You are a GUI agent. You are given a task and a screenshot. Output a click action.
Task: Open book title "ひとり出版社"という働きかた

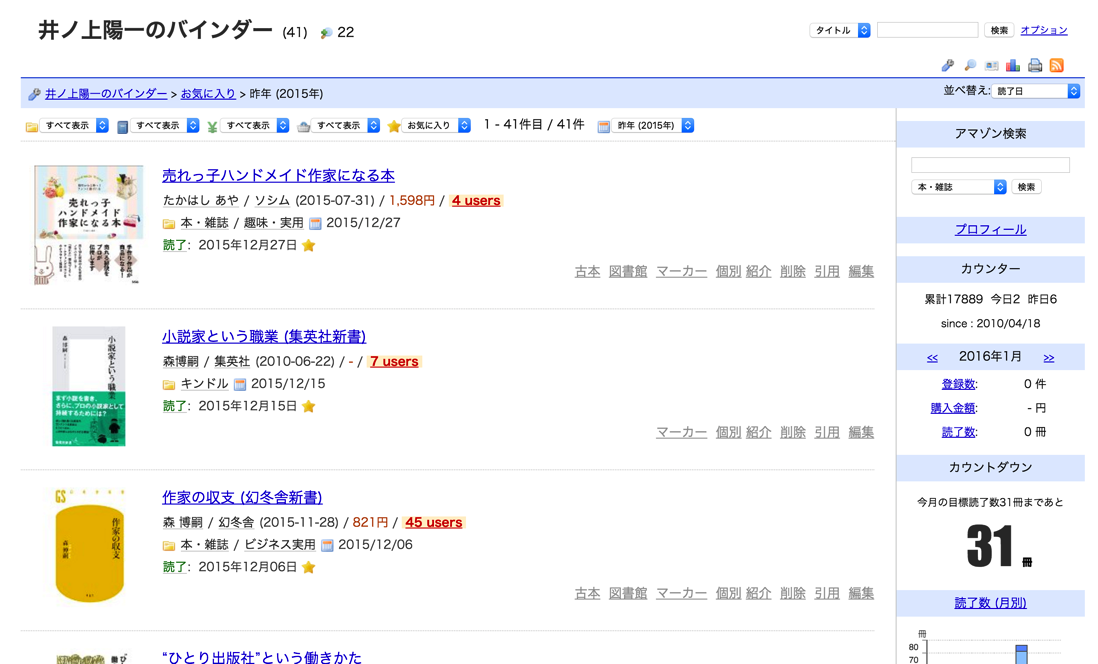pos(262,657)
